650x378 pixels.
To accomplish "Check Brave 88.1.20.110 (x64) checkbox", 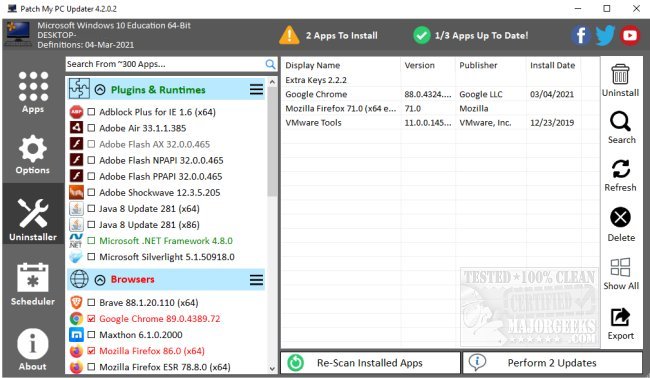I will tap(91, 303).
